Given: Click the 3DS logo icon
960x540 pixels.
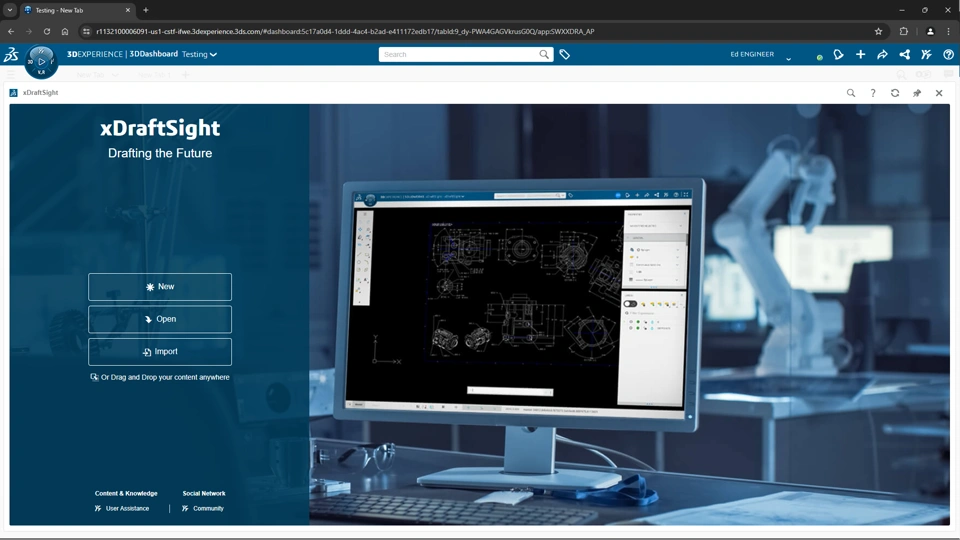Looking at the screenshot, I should pos(12,54).
